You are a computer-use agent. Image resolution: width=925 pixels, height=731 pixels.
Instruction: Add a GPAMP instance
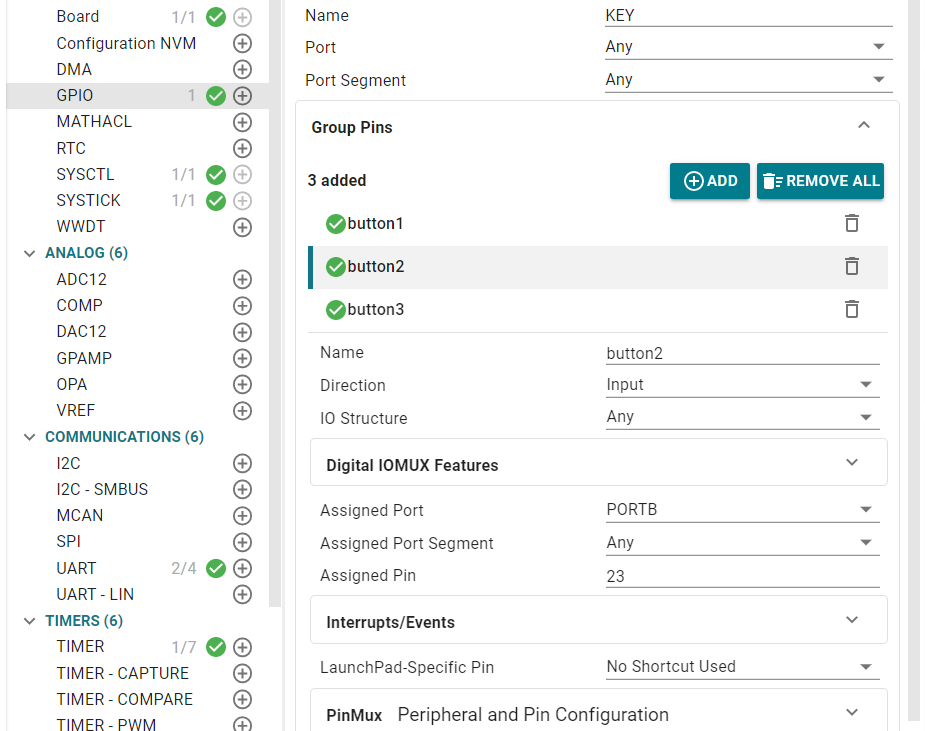[x=242, y=358]
